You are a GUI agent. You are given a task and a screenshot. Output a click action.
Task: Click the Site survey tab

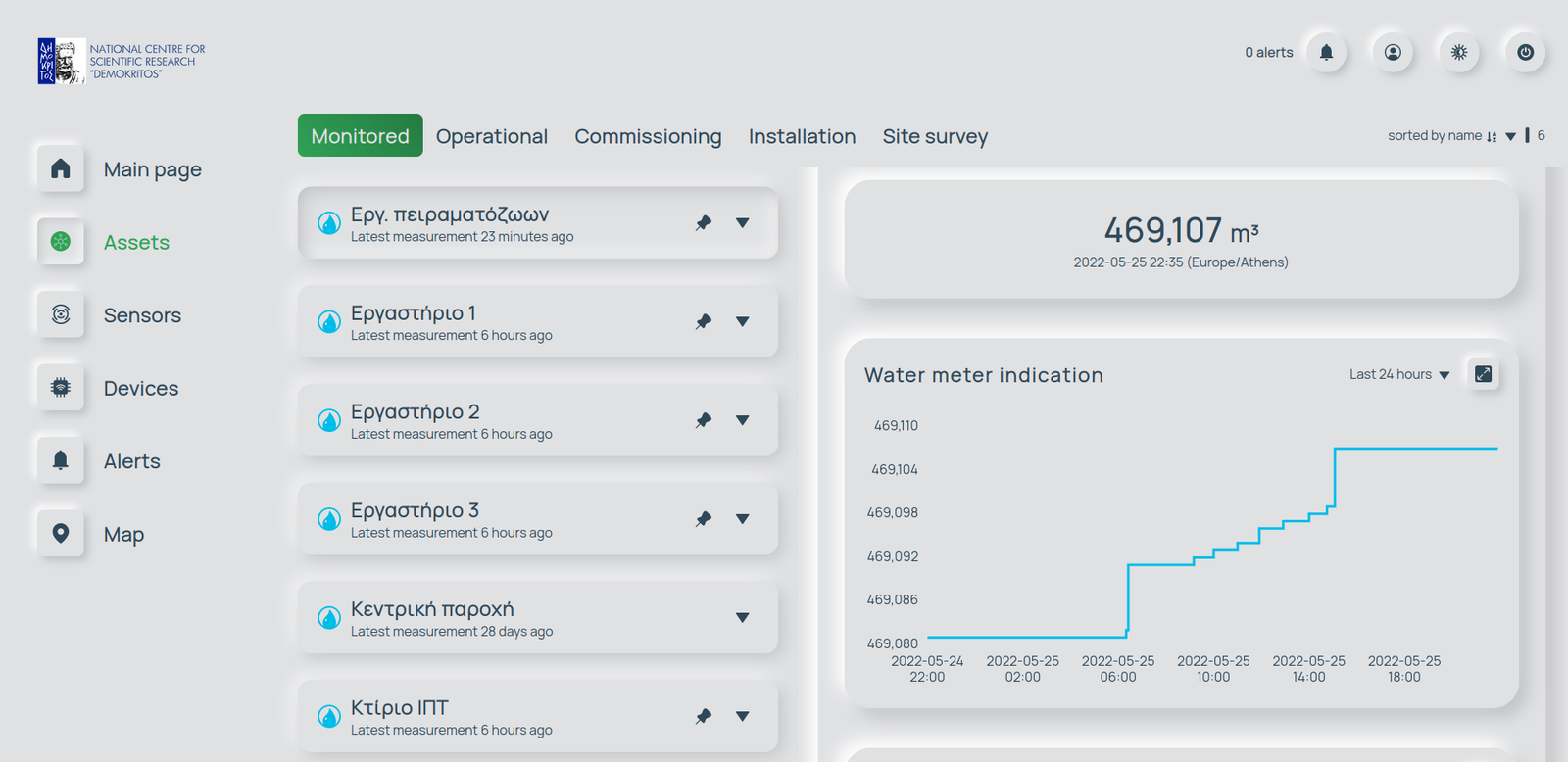click(935, 136)
